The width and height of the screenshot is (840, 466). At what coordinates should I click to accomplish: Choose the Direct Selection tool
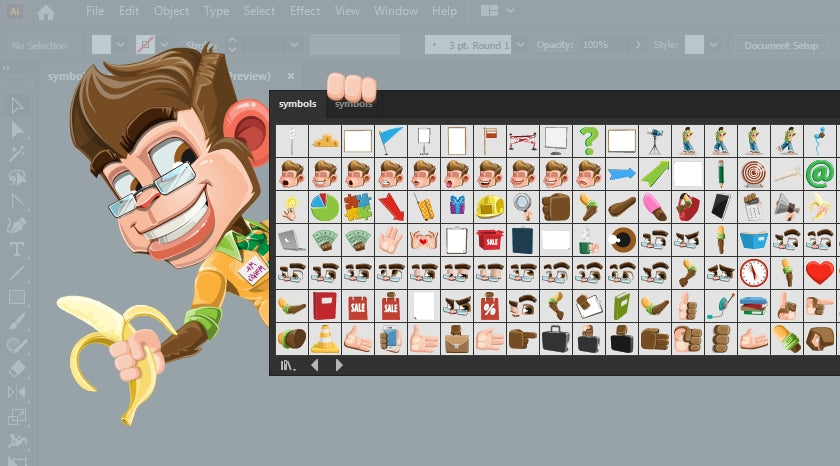point(17,129)
